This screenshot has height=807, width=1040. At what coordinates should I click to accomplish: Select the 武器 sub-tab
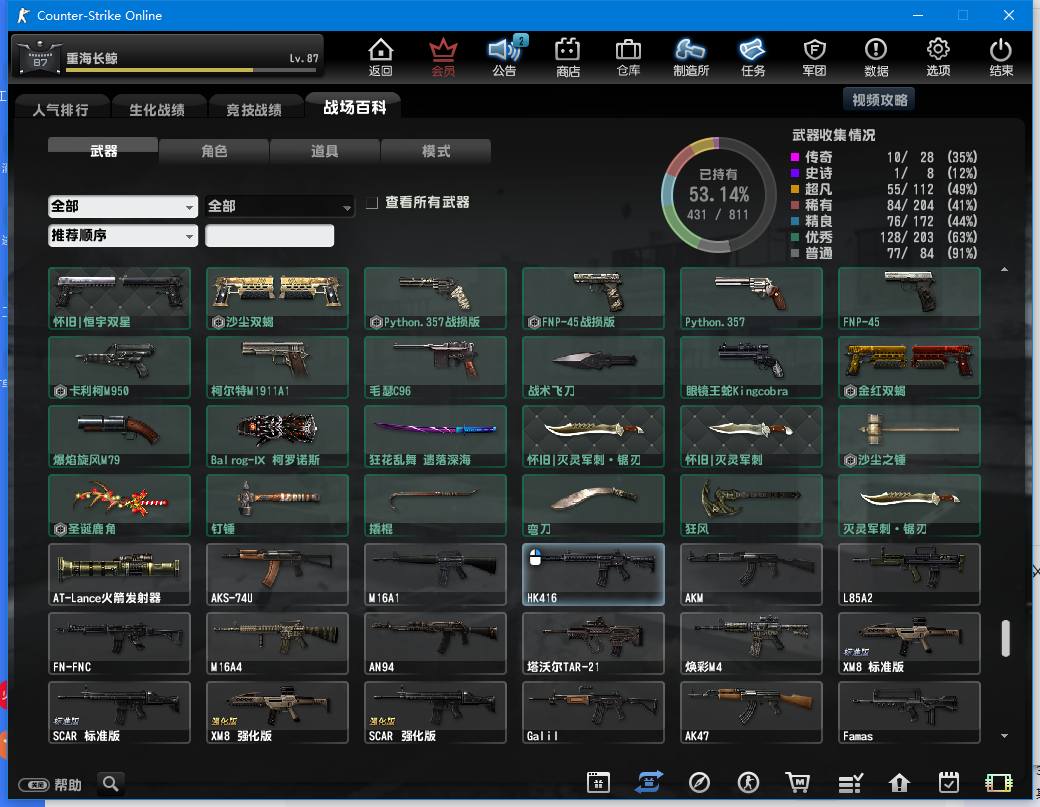103,151
